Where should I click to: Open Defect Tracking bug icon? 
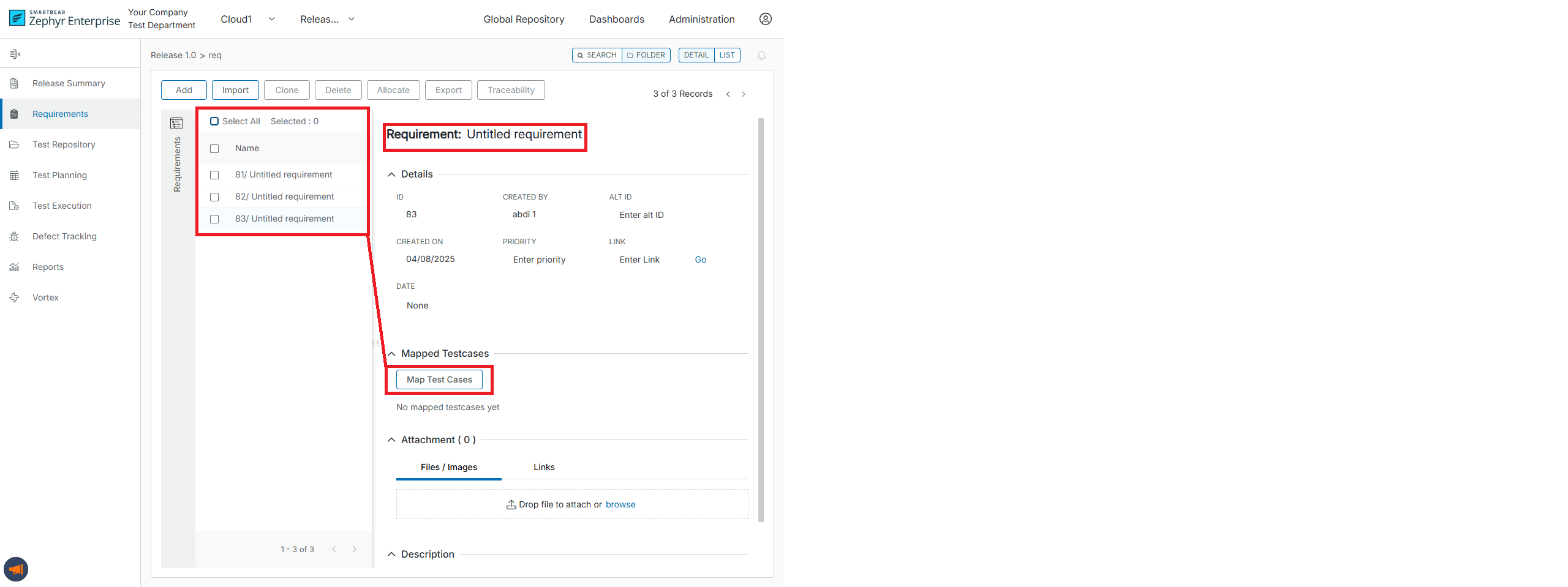pos(15,236)
